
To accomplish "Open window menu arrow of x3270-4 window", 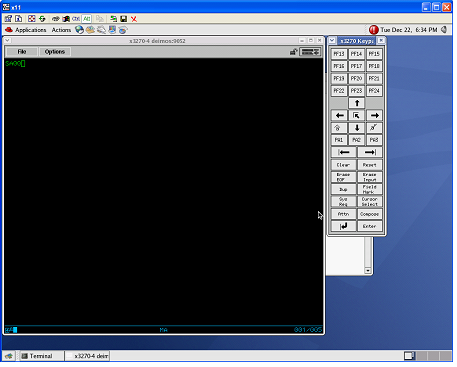I will tap(7, 41).
